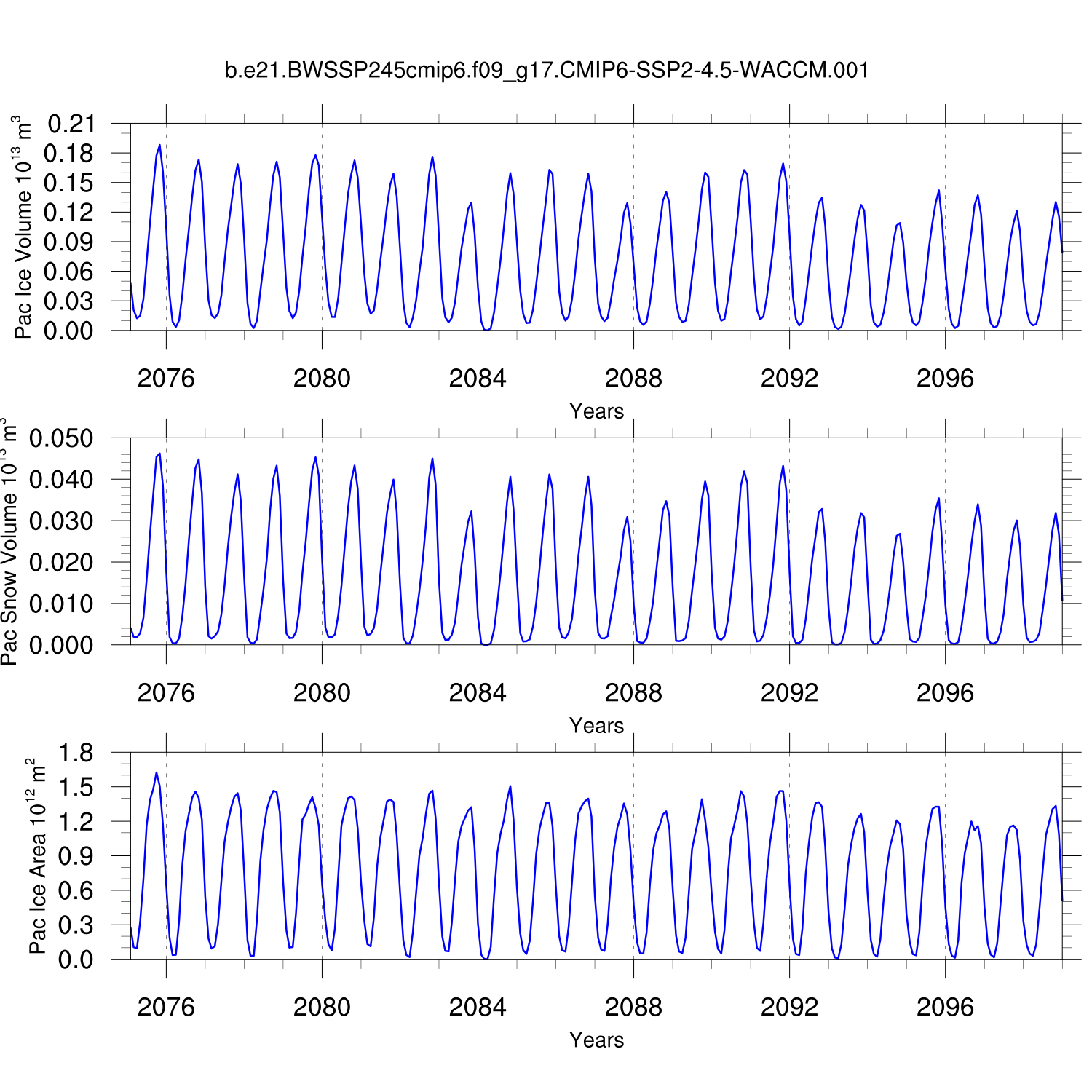Viewport: 1092px width, 1092px height.
Task: Select the 2080 tick label on the snow volume plot
Action: 322,693
